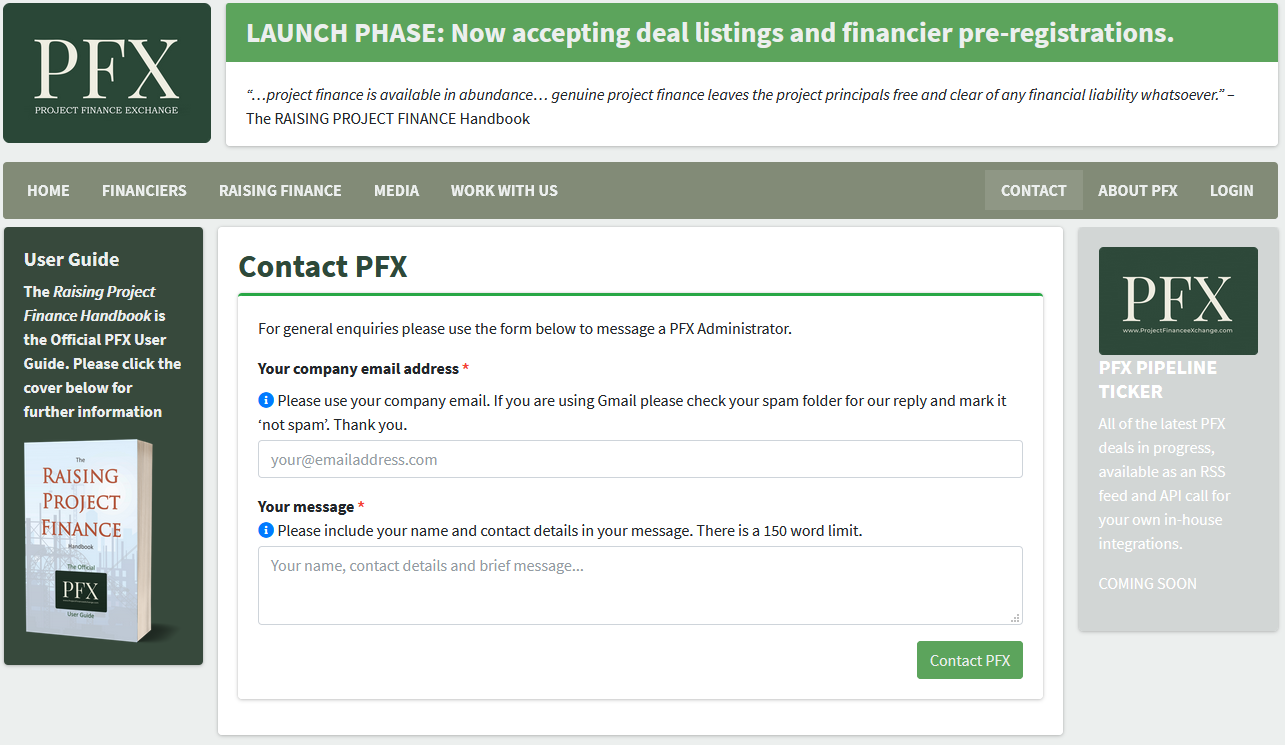Screen dimensions: 1285x745
Task: Open the FINANCIERS section
Action: click(143, 190)
